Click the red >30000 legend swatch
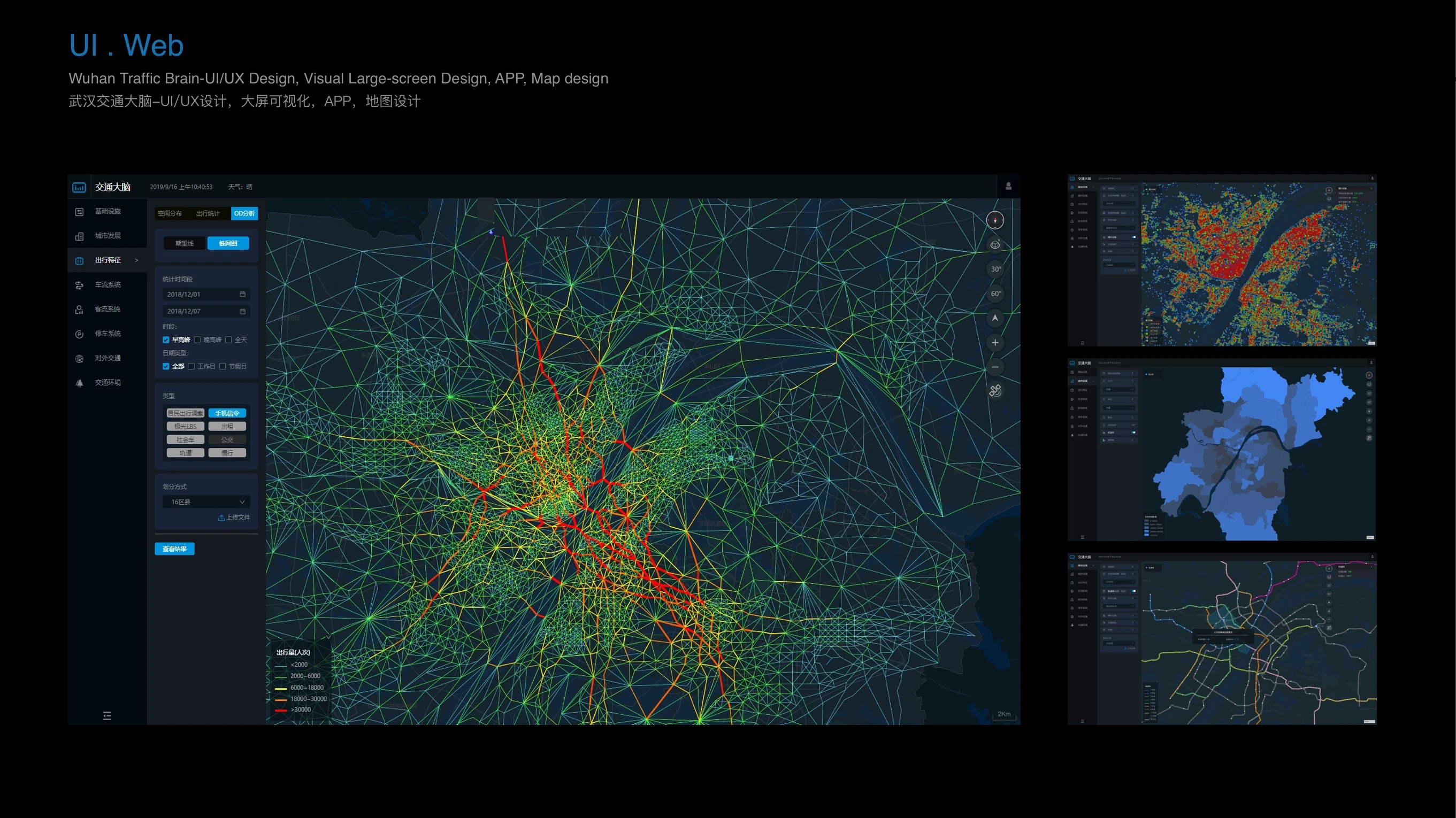Viewport: 1456px width, 818px height. [x=280, y=710]
